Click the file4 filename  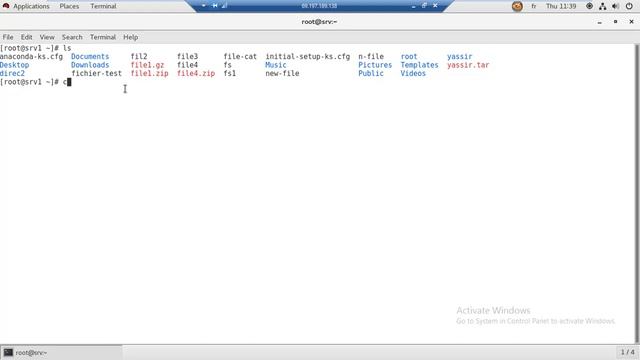pos(187,65)
